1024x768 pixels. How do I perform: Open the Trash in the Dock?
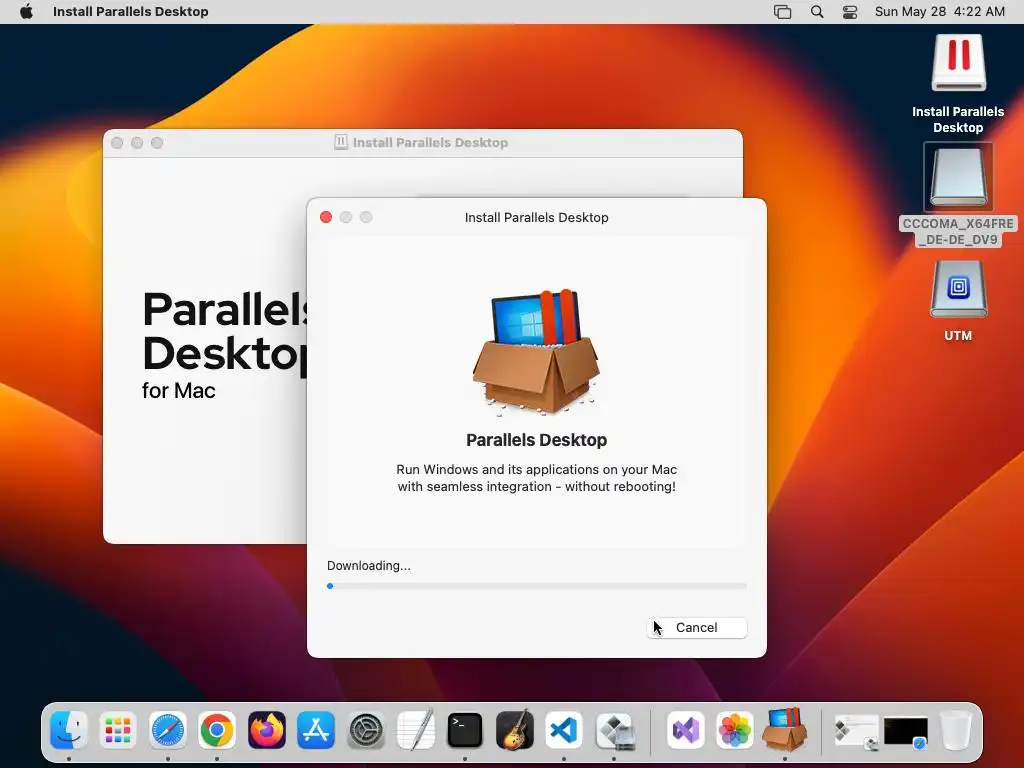956,729
